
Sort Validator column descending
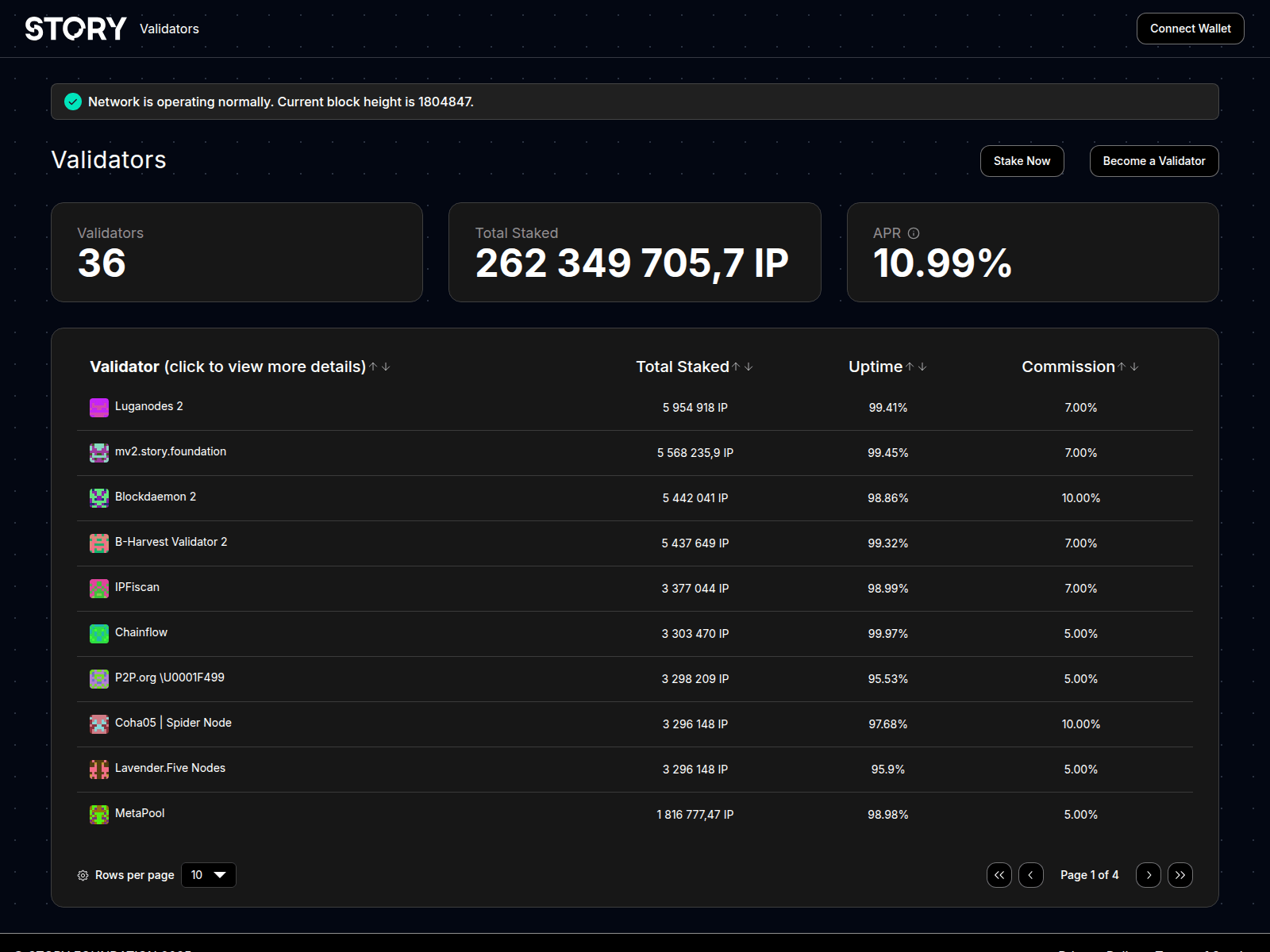[x=386, y=367]
